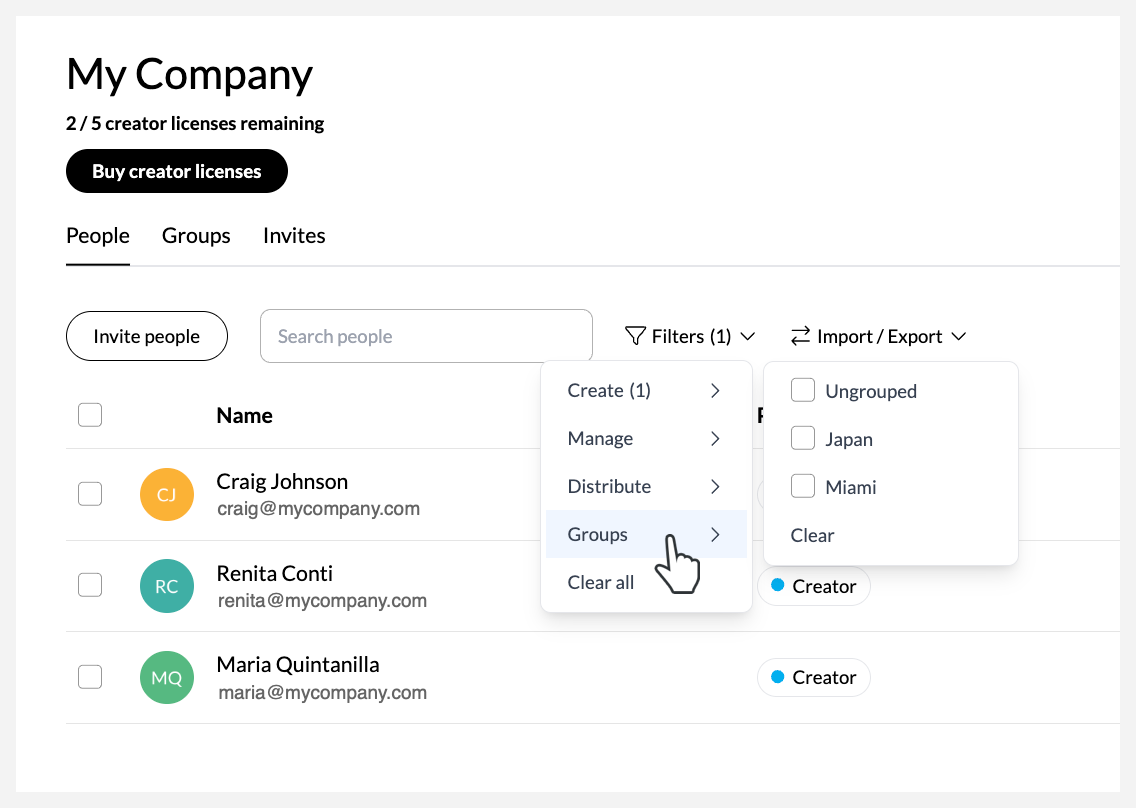
Task: Click the Import / Export arrows icon
Action: [799, 336]
